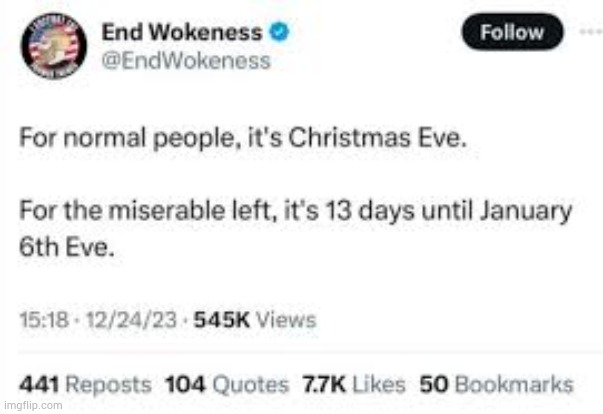Click the 12/24/23 post date

(132, 320)
